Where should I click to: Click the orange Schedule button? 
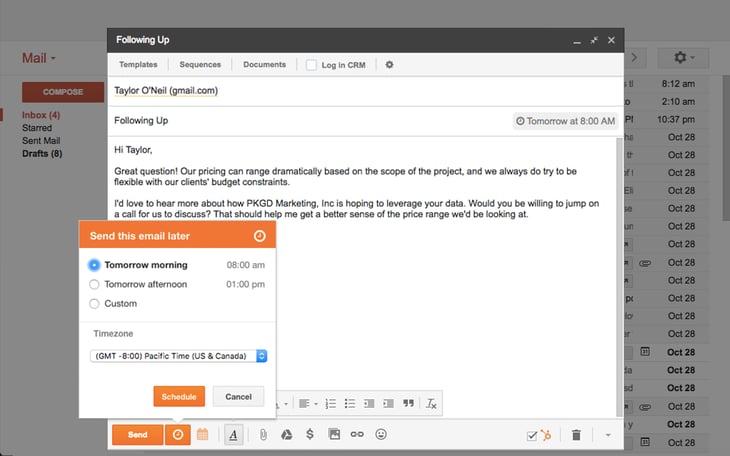point(179,397)
